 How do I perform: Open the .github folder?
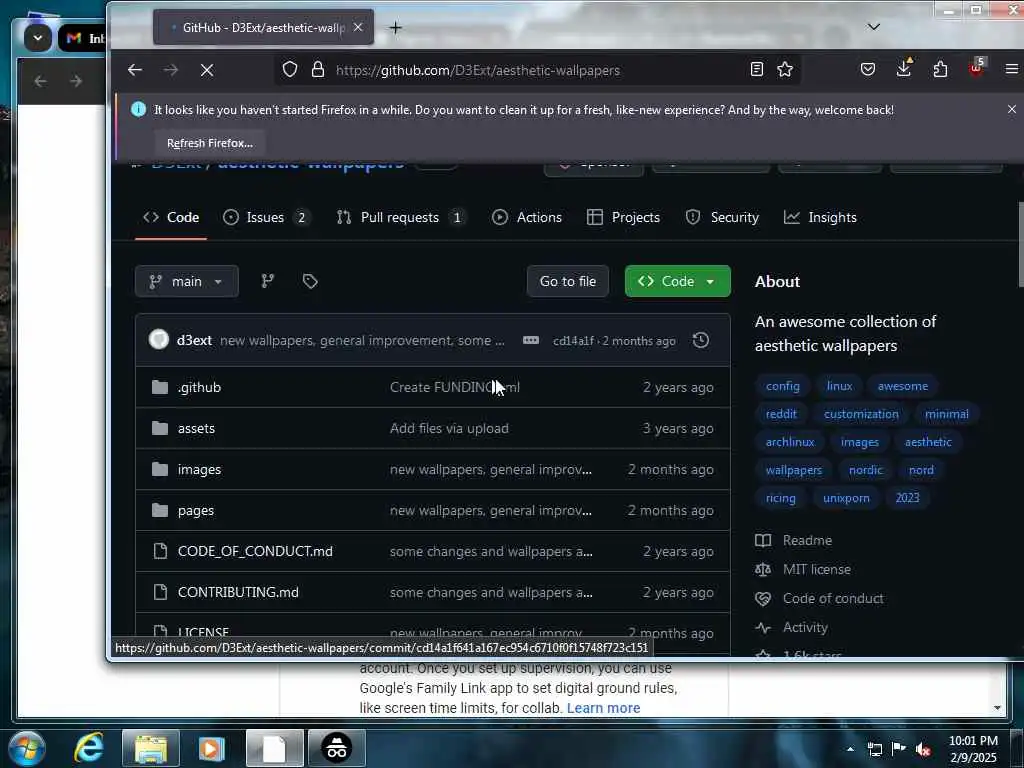coord(199,387)
